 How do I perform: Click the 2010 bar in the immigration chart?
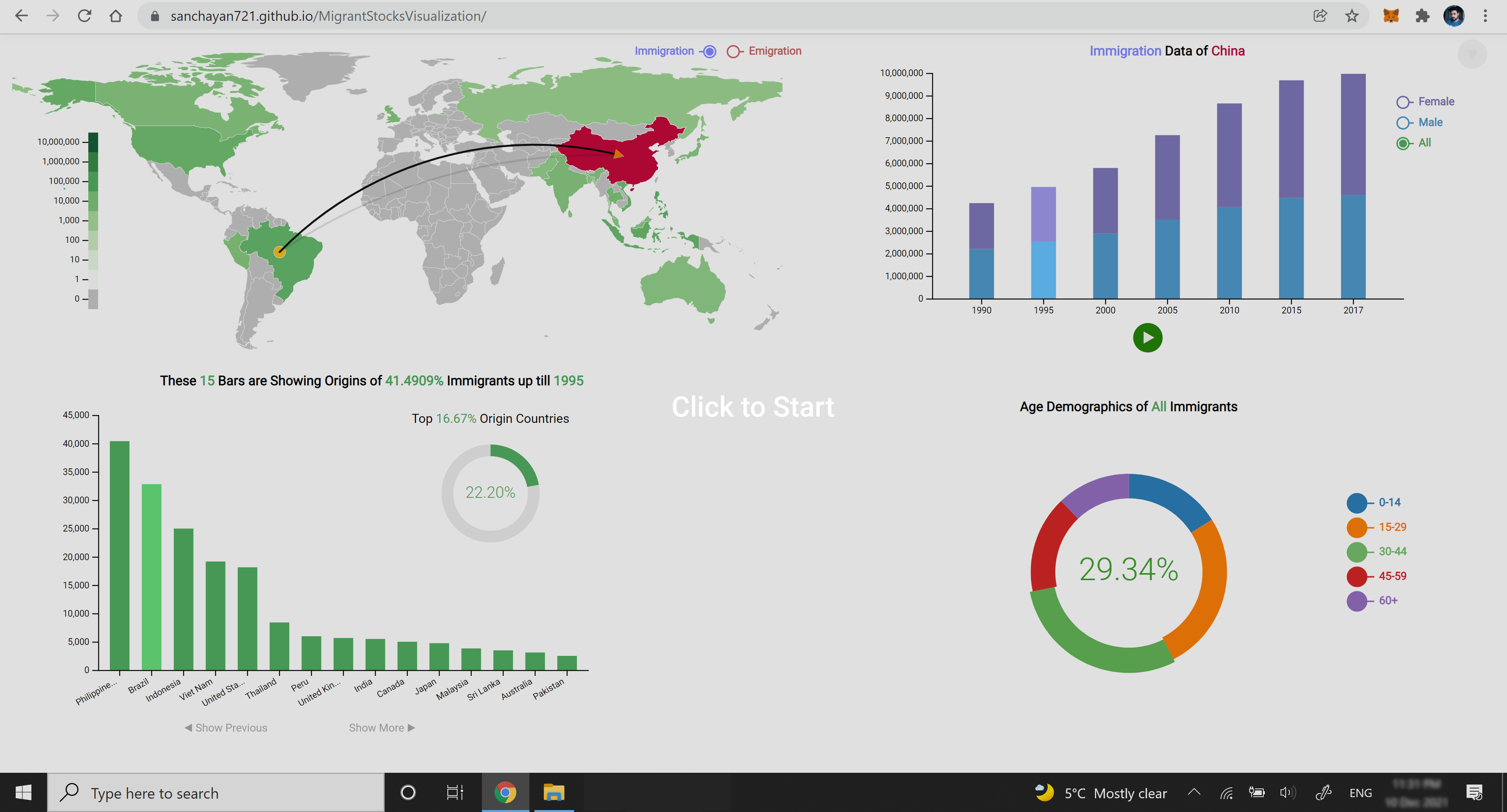1229,200
